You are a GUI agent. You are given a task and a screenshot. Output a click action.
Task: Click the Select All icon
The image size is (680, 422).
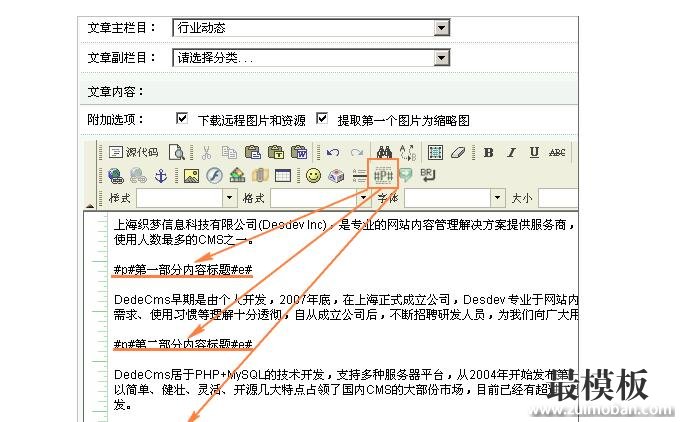pyautogui.click(x=435, y=152)
